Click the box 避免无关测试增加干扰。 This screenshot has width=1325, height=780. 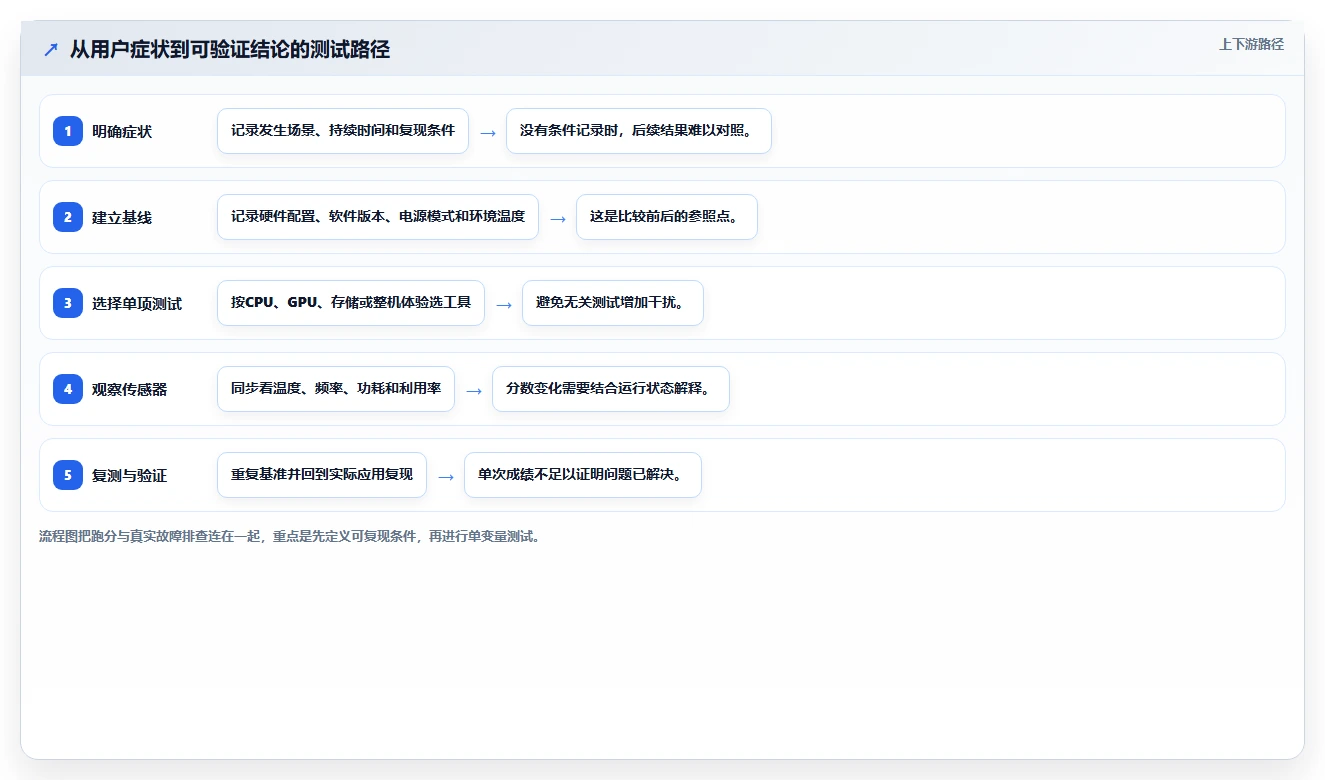click(x=613, y=303)
